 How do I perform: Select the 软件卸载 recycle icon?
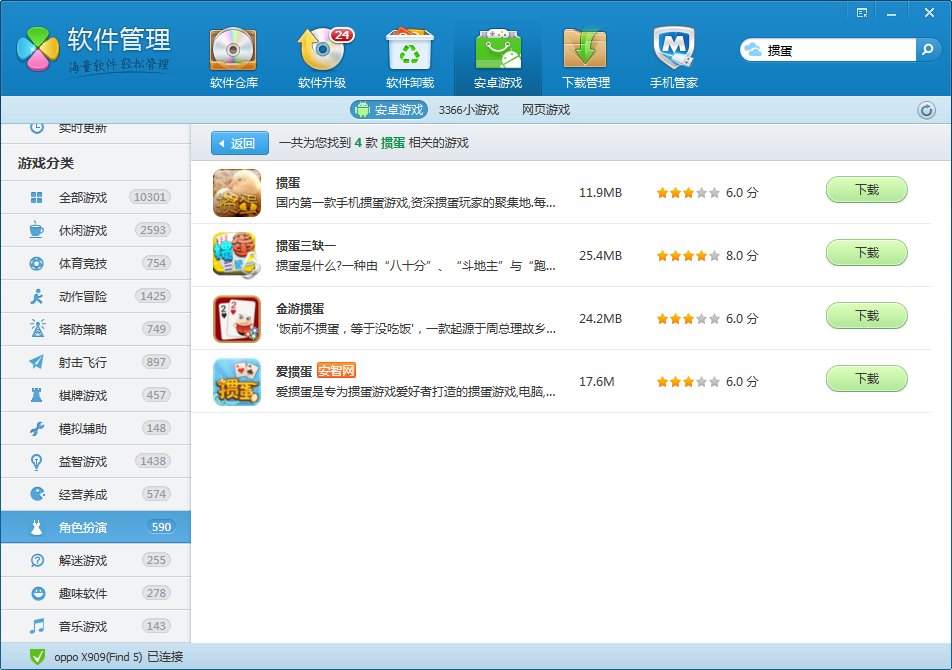410,50
